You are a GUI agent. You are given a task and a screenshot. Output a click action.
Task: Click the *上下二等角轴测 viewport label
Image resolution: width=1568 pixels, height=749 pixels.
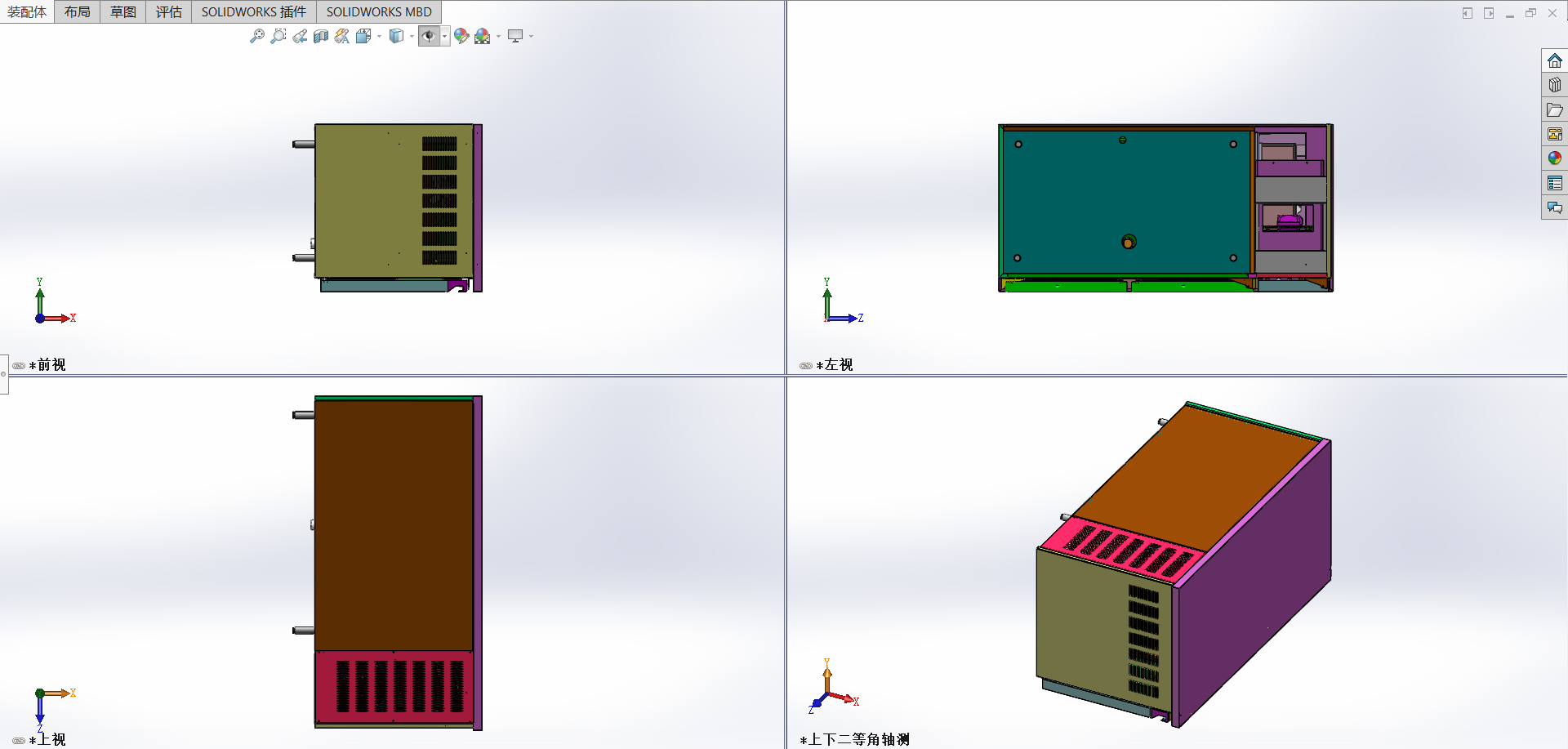coord(855,740)
